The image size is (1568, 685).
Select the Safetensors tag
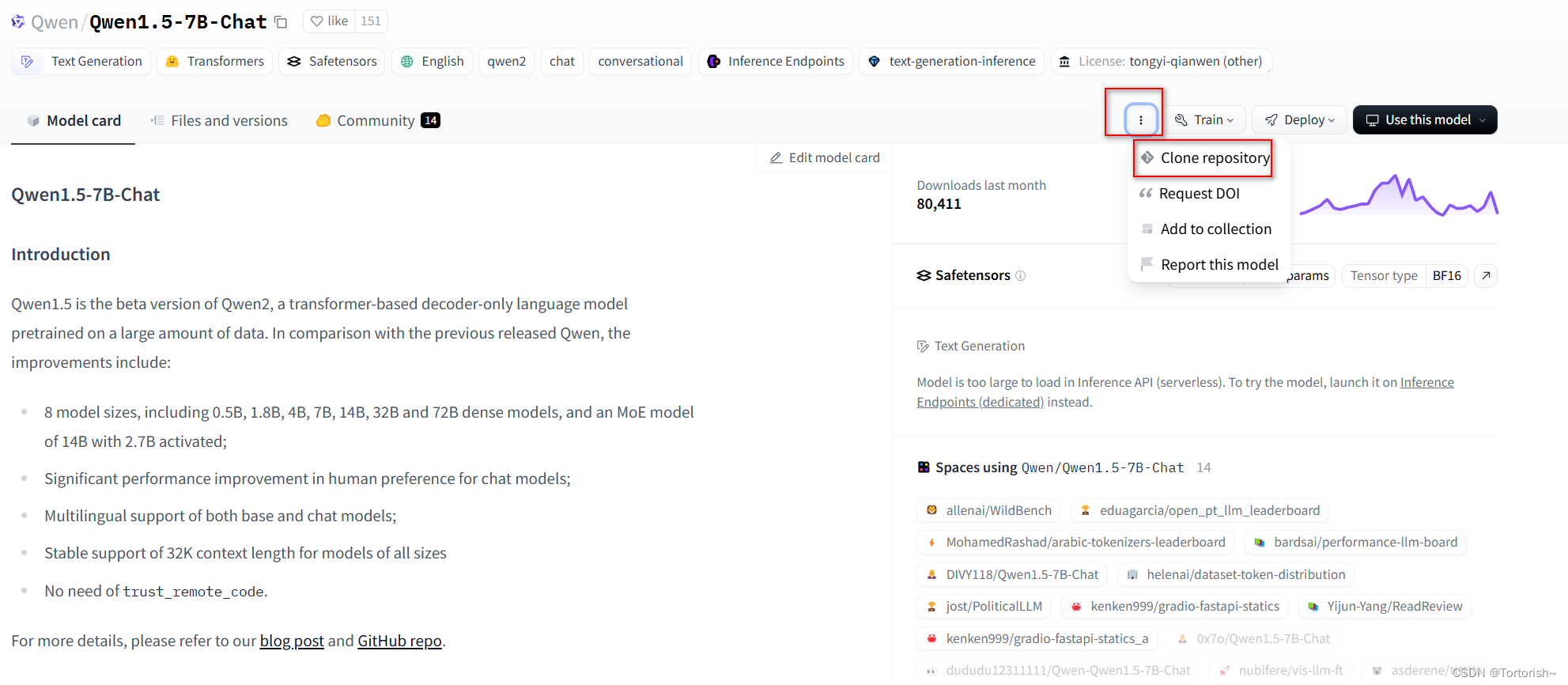pos(332,61)
